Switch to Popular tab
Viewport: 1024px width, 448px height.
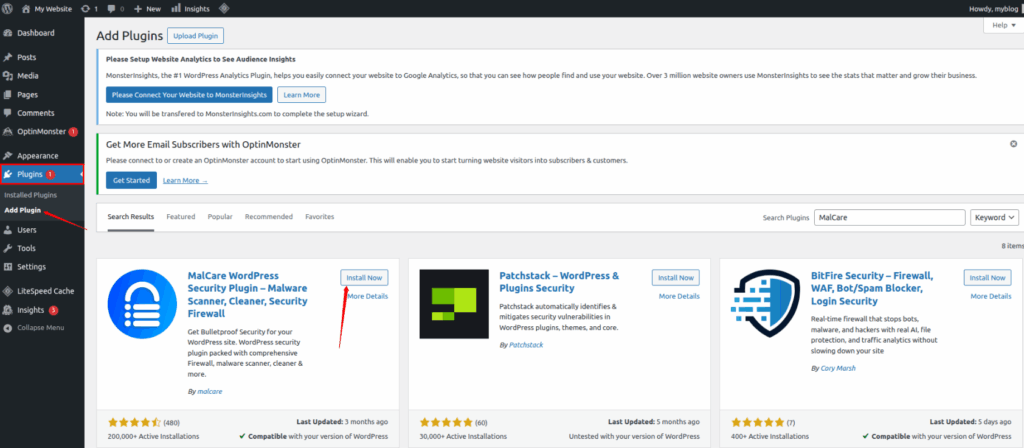click(220, 217)
